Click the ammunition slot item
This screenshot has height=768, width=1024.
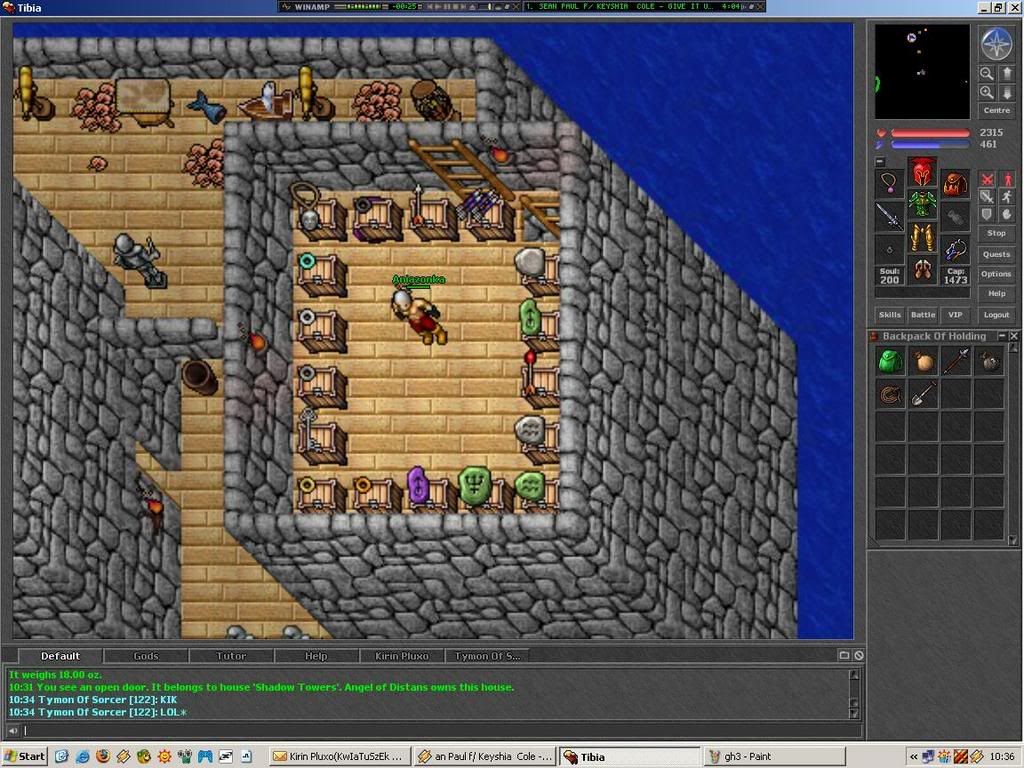(x=955, y=249)
